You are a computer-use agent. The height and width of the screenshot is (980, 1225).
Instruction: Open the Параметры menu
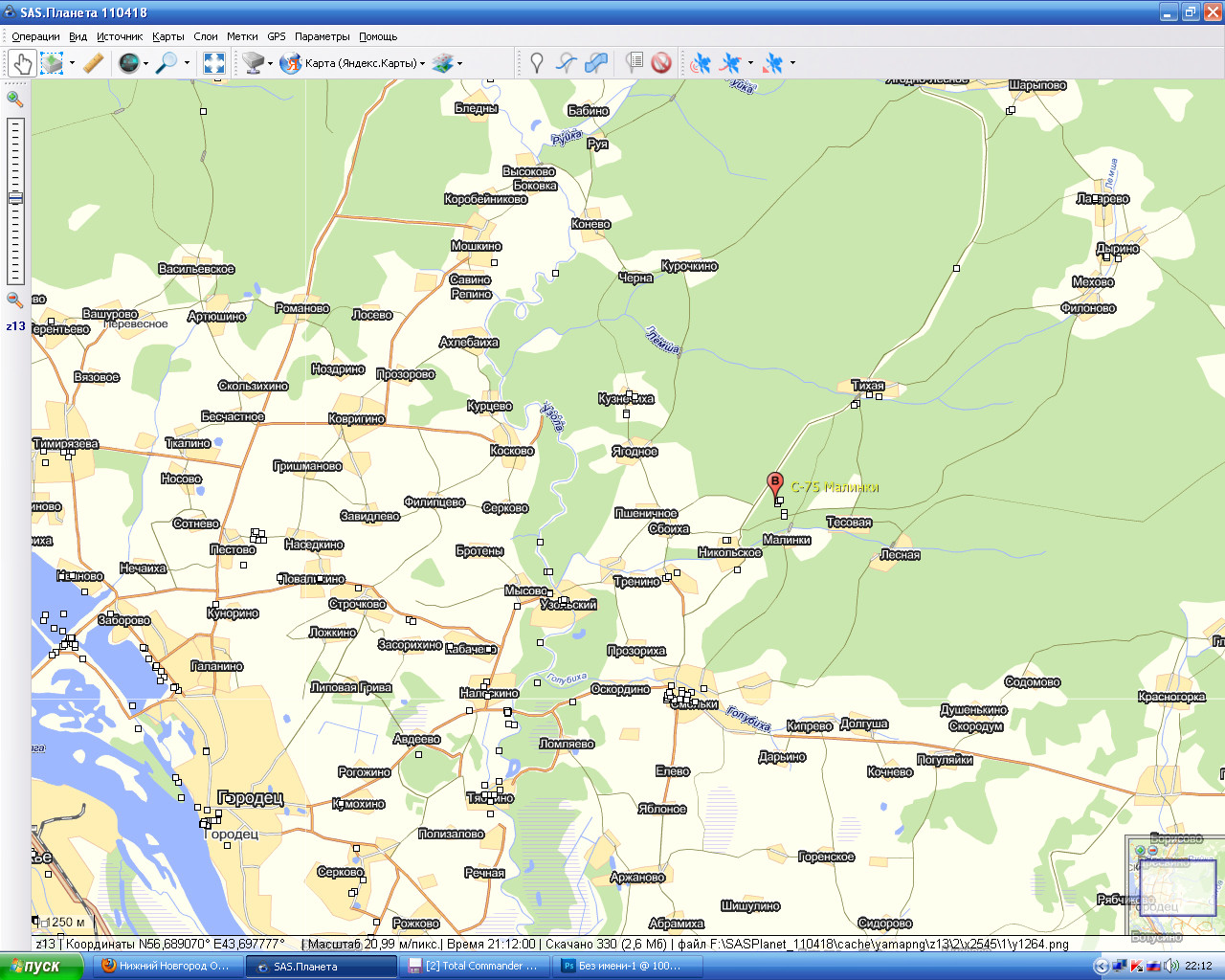[323, 36]
